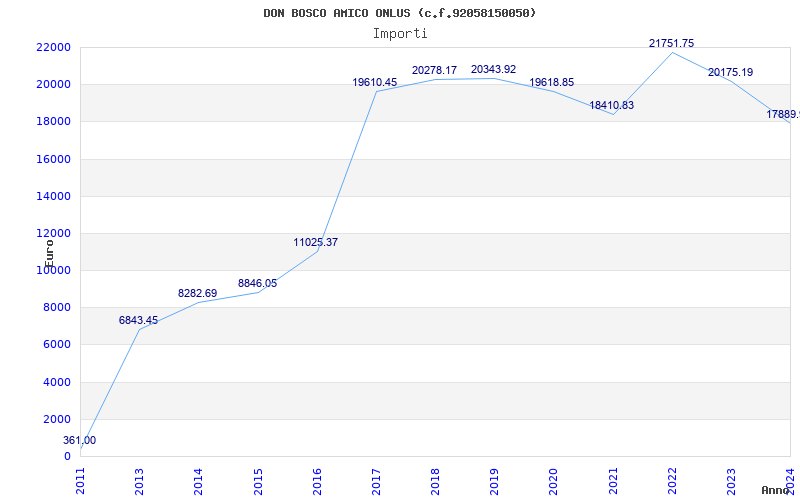Click the data label 8846.05
This screenshot has height=500, width=800.
click(x=257, y=283)
